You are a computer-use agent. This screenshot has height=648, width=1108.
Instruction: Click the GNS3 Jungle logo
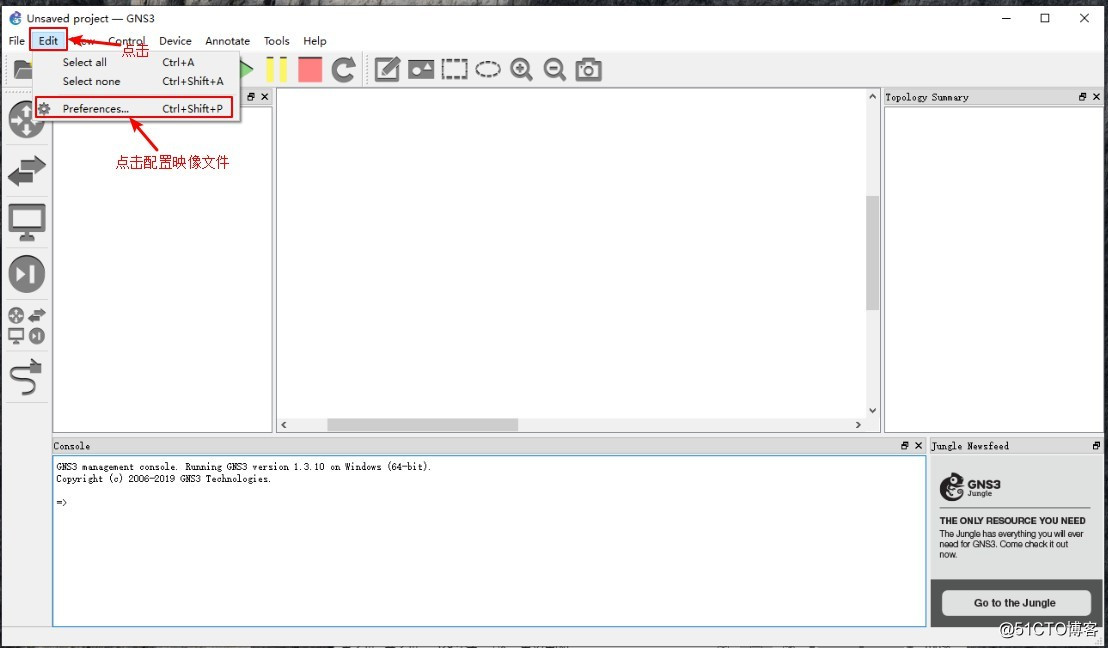click(x=970, y=487)
